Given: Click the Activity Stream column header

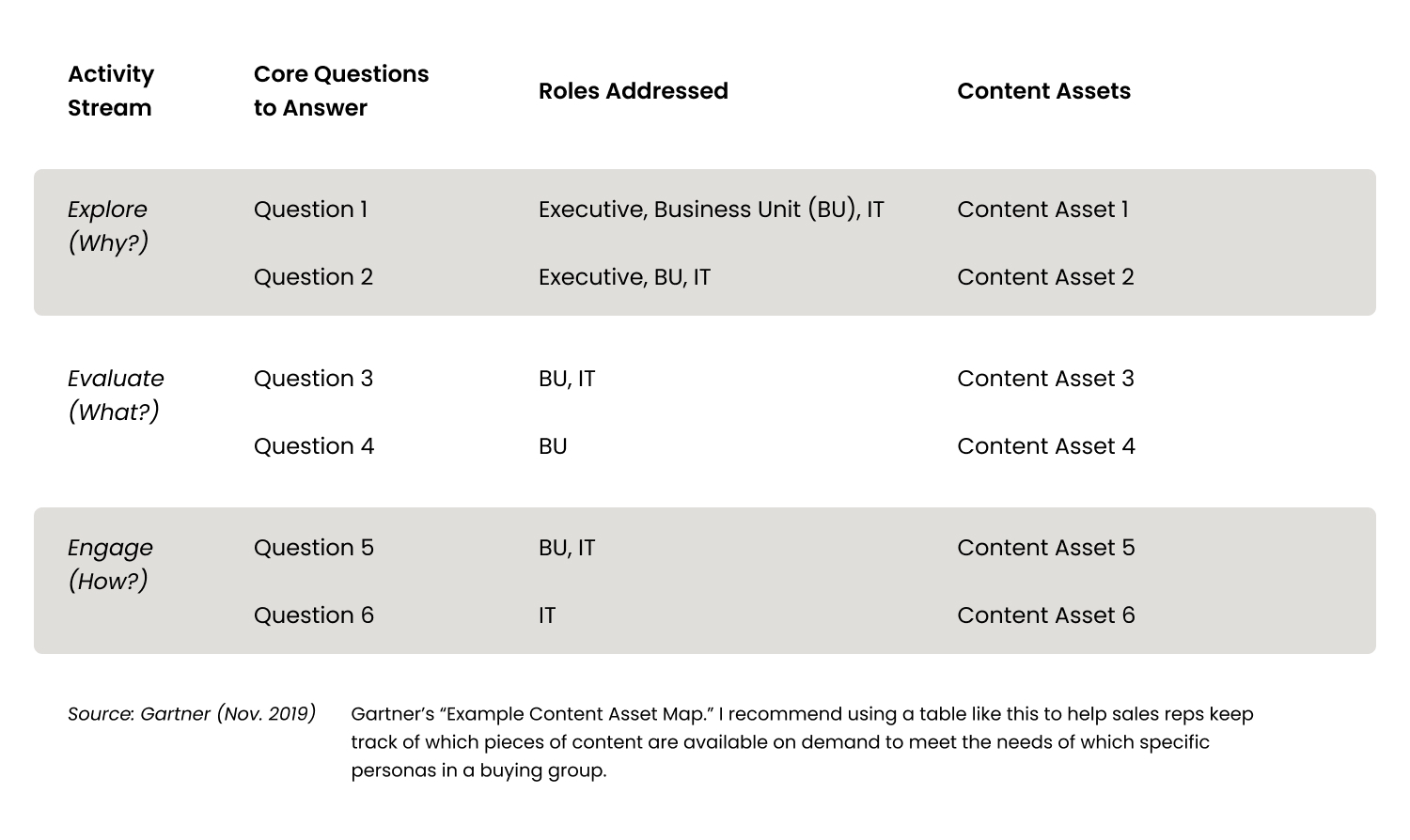Looking at the screenshot, I should [x=111, y=91].
